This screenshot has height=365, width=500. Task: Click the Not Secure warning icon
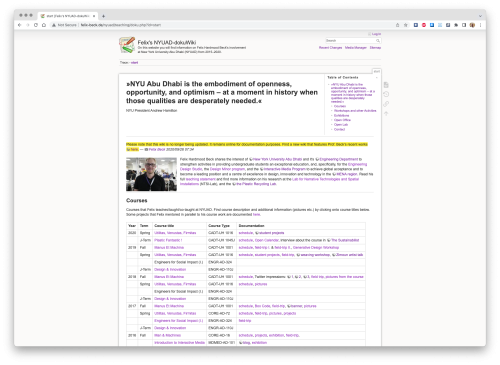[53, 25]
